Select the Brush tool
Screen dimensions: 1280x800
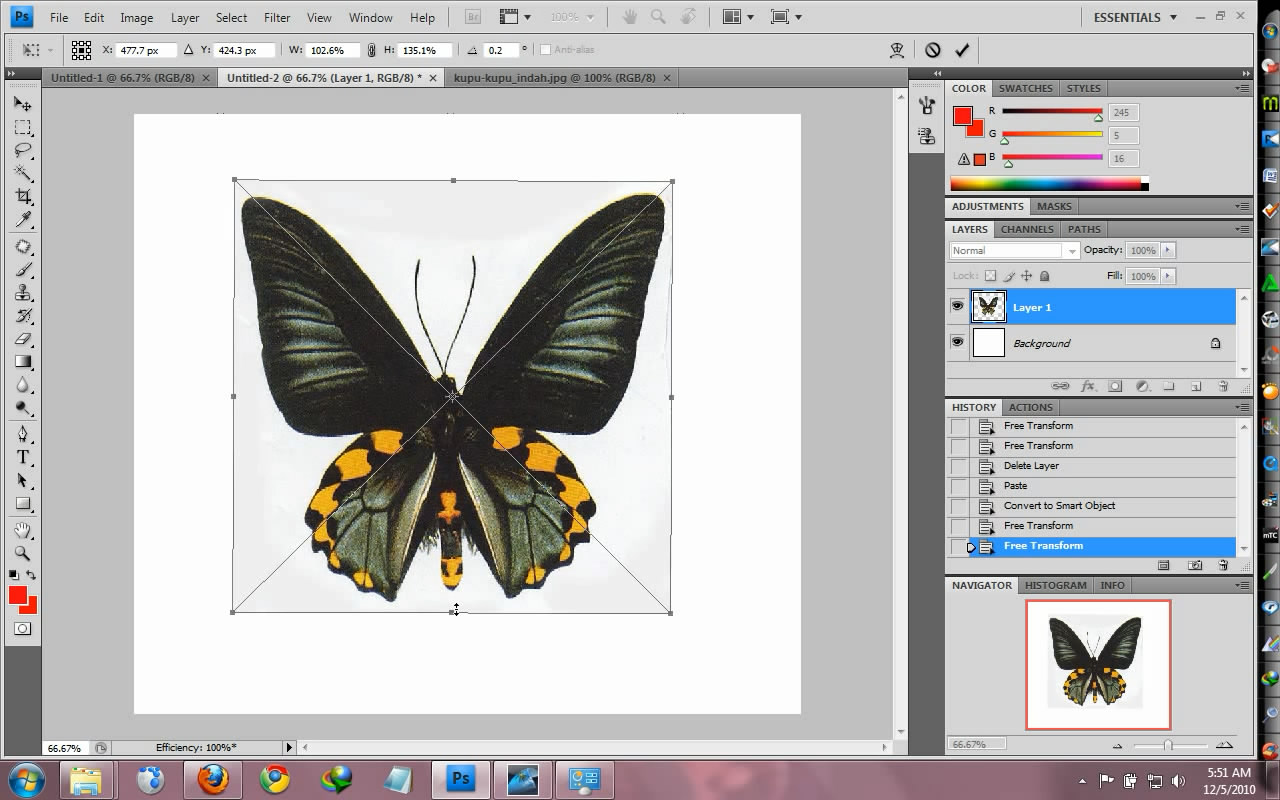tap(22, 270)
